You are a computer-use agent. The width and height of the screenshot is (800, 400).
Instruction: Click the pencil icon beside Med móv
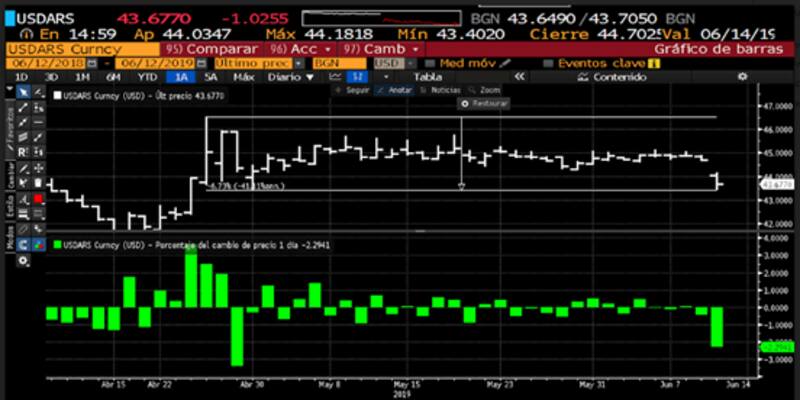point(504,62)
